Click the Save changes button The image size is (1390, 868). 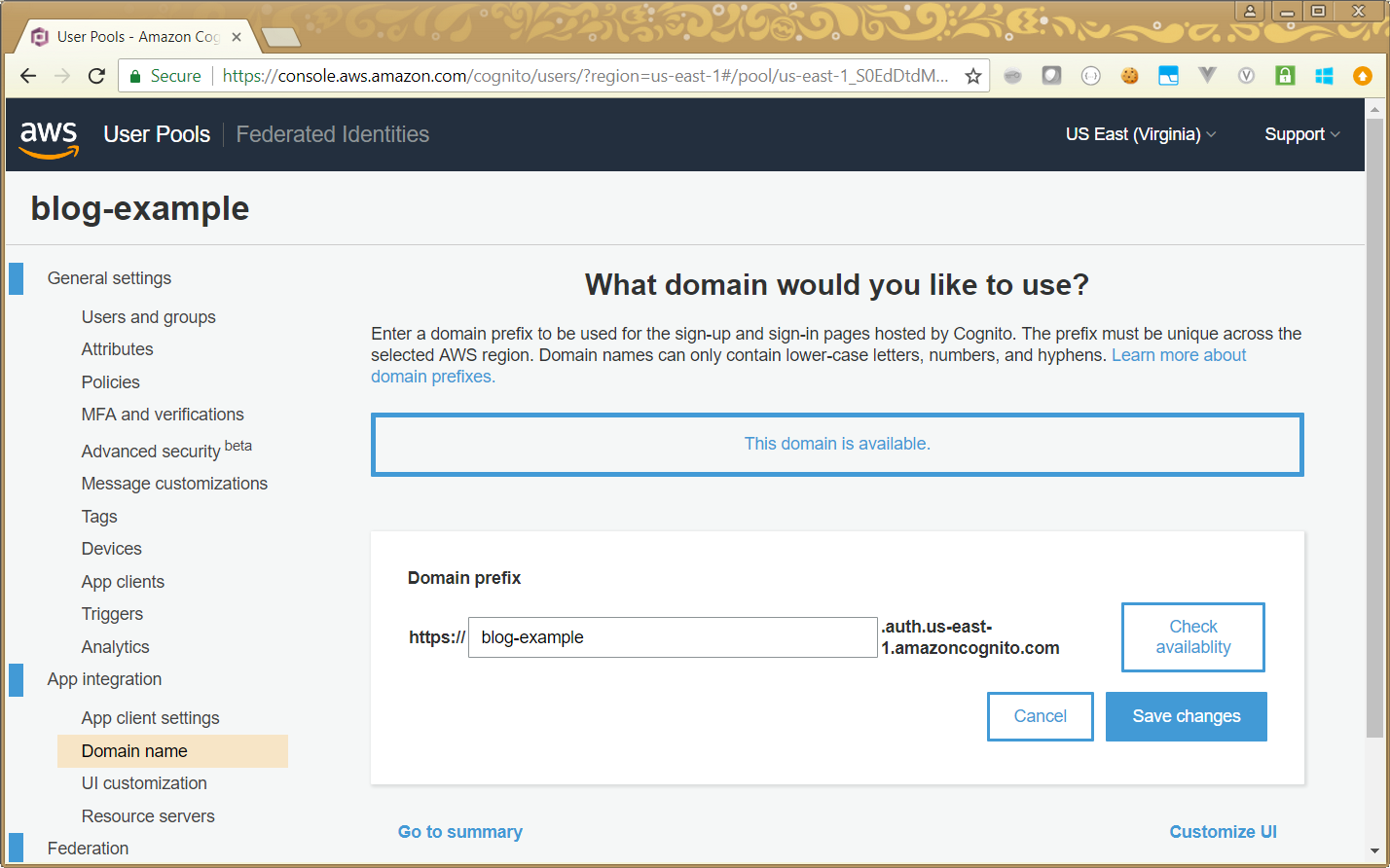click(1186, 716)
